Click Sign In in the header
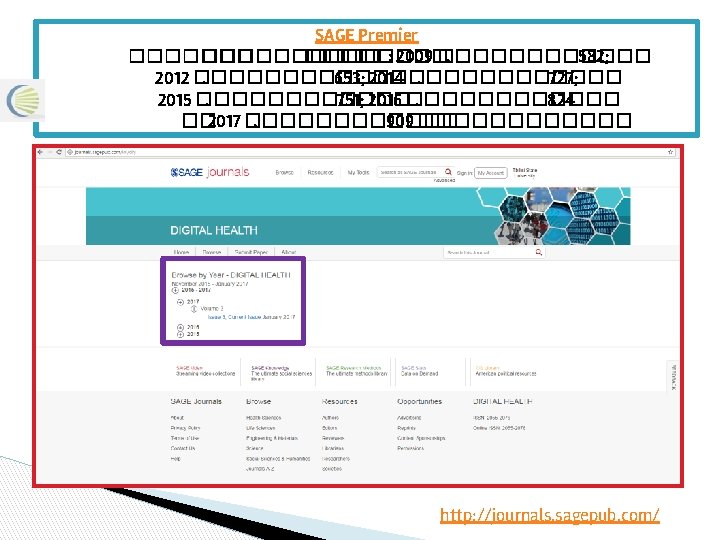Image resolution: width=720 pixels, height=540 pixels. pyautogui.click(x=464, y=173)
